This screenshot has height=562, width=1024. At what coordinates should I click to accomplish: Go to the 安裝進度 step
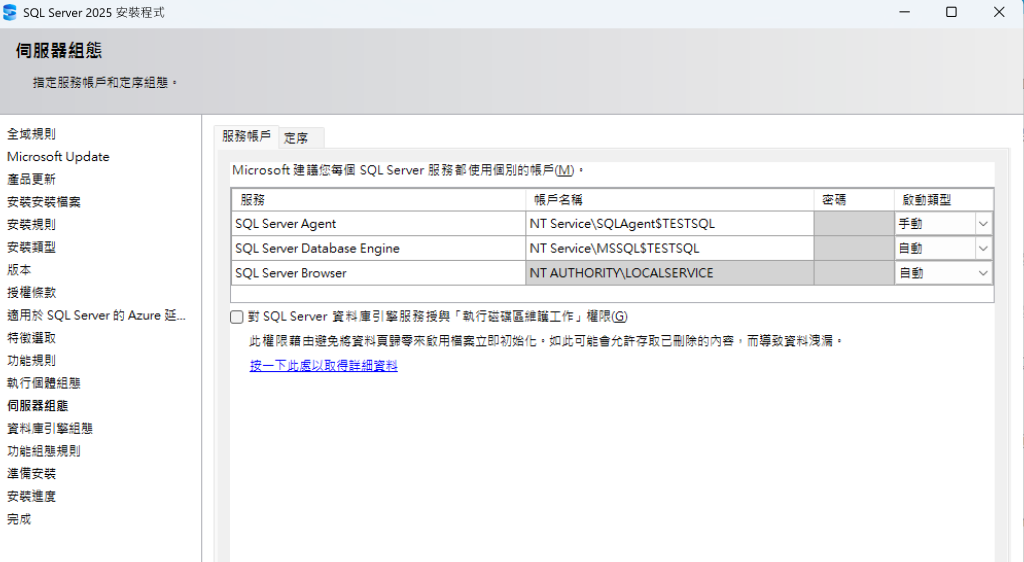click(31, 497)
